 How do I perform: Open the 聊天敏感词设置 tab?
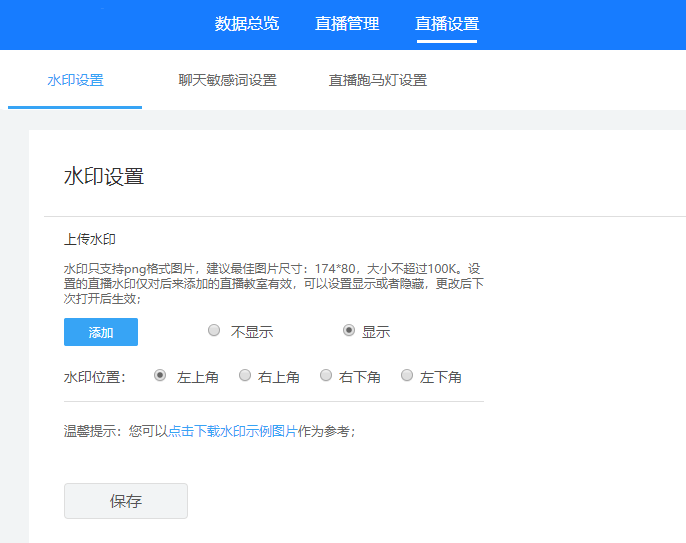tap(227, 80)
